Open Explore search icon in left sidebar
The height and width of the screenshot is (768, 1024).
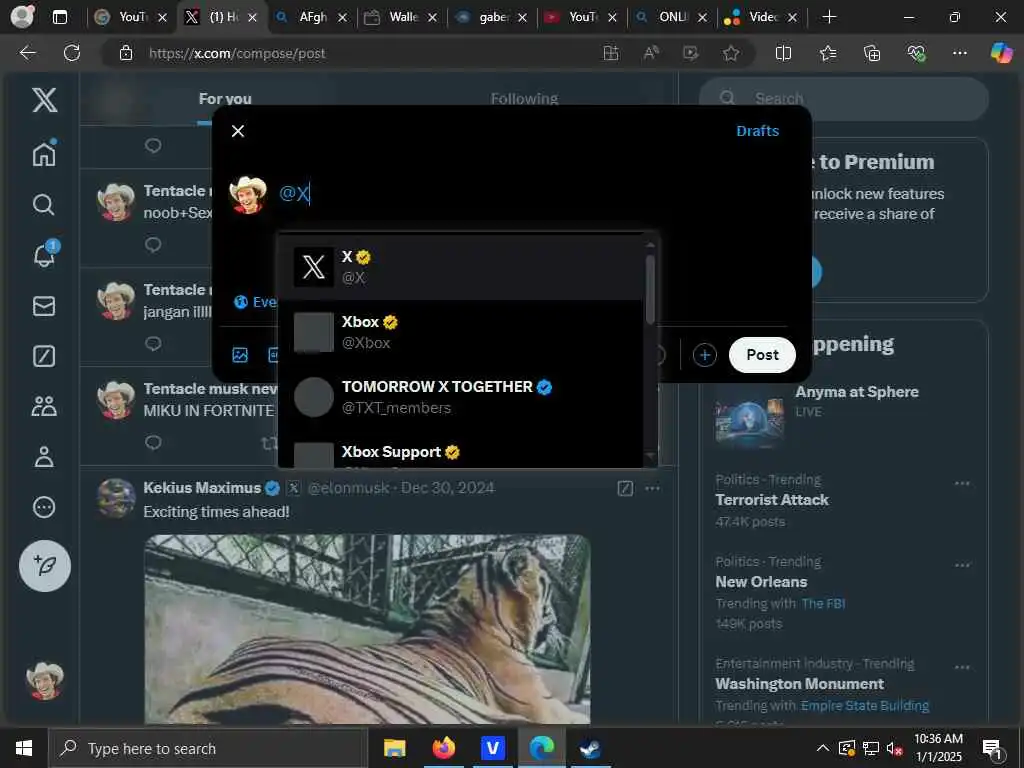[x=44, y=204]
